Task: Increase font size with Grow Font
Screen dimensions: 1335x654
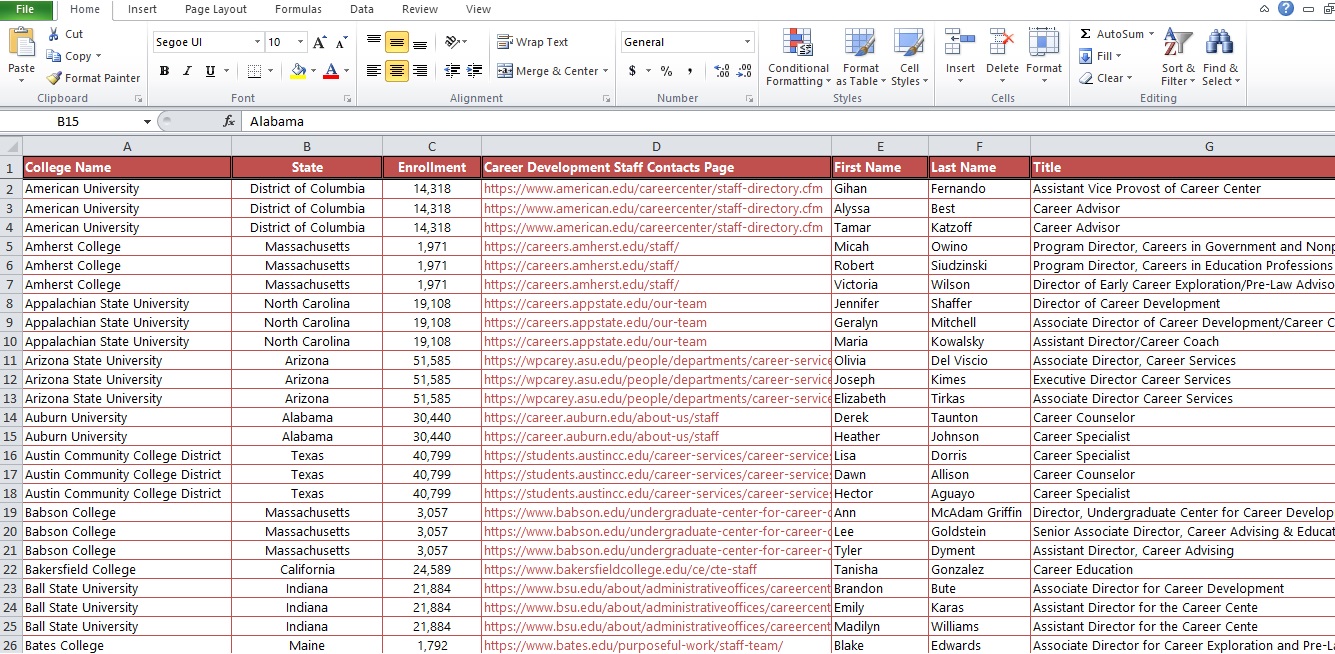Action: [x=320, y=42]
